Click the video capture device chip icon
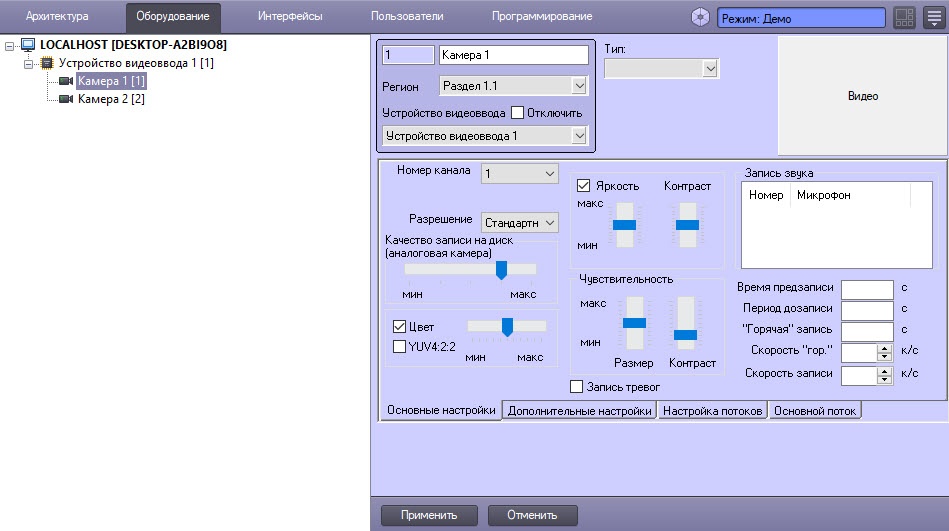The height and width of the screenshot is (531, 949). [x=46, y=63]
